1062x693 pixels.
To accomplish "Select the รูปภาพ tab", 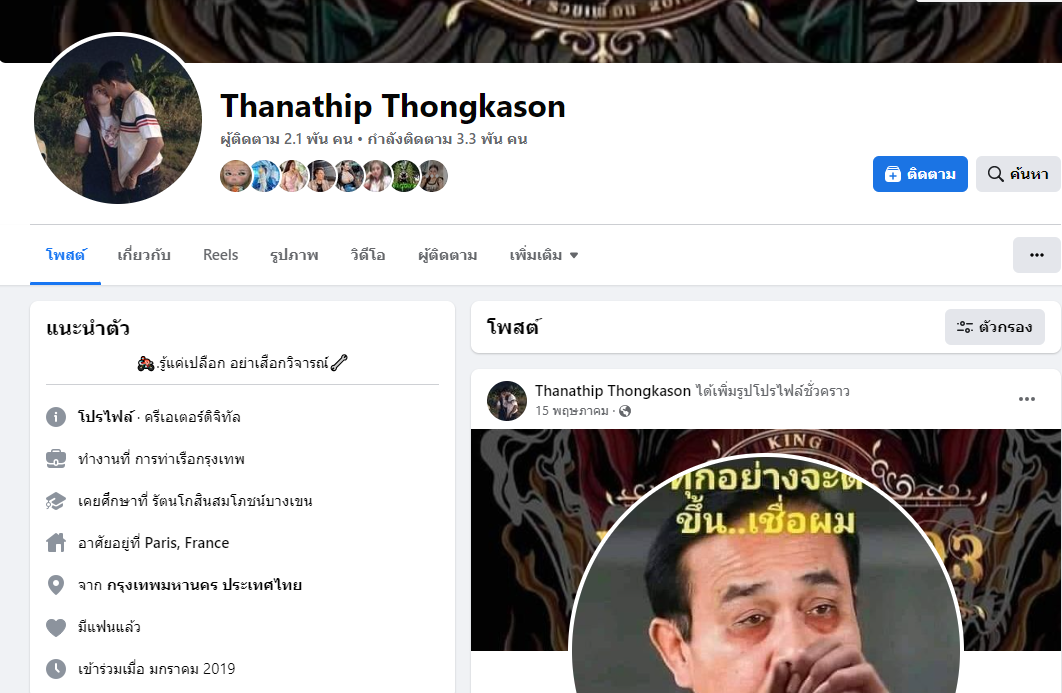I will pos(294,255).
